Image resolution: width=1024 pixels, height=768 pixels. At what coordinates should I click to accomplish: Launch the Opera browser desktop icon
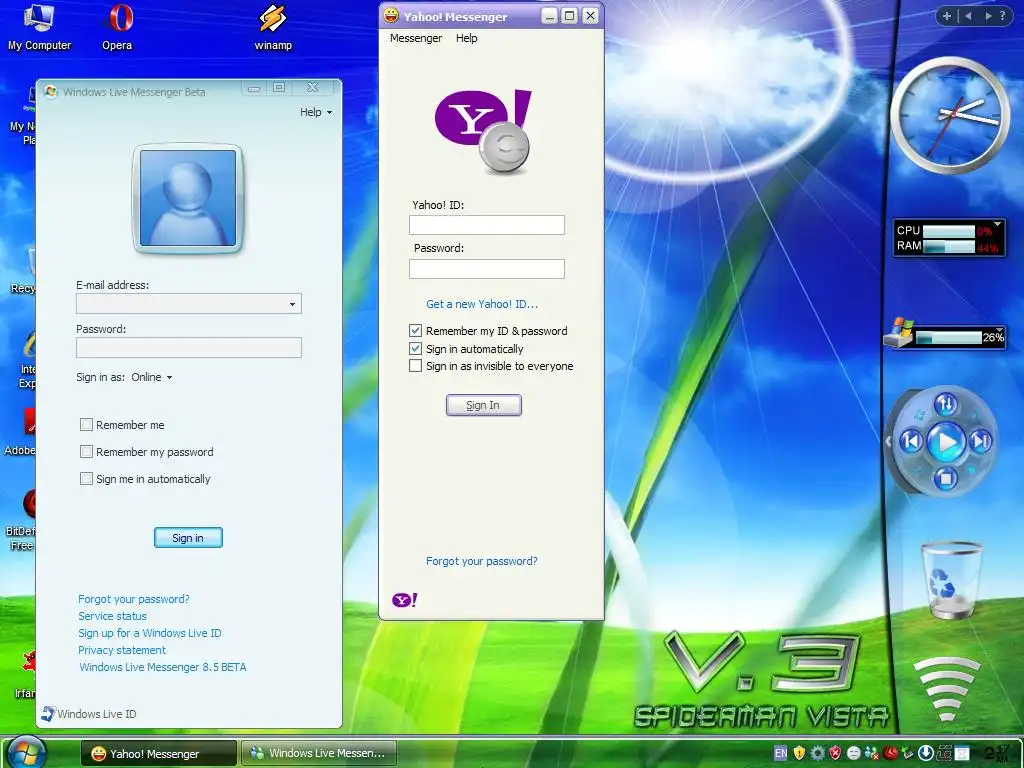click(118, 26)
